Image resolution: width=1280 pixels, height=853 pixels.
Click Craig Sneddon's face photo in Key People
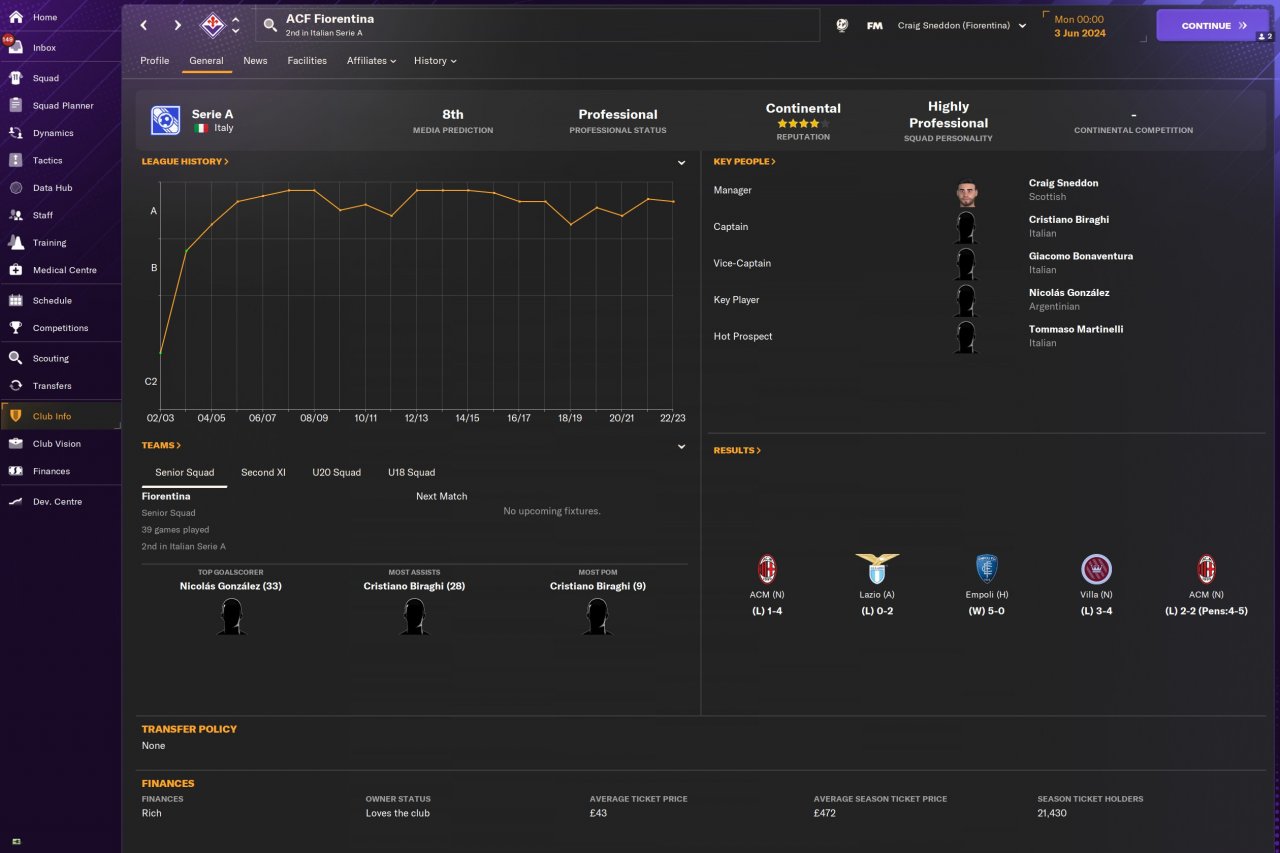965,193
